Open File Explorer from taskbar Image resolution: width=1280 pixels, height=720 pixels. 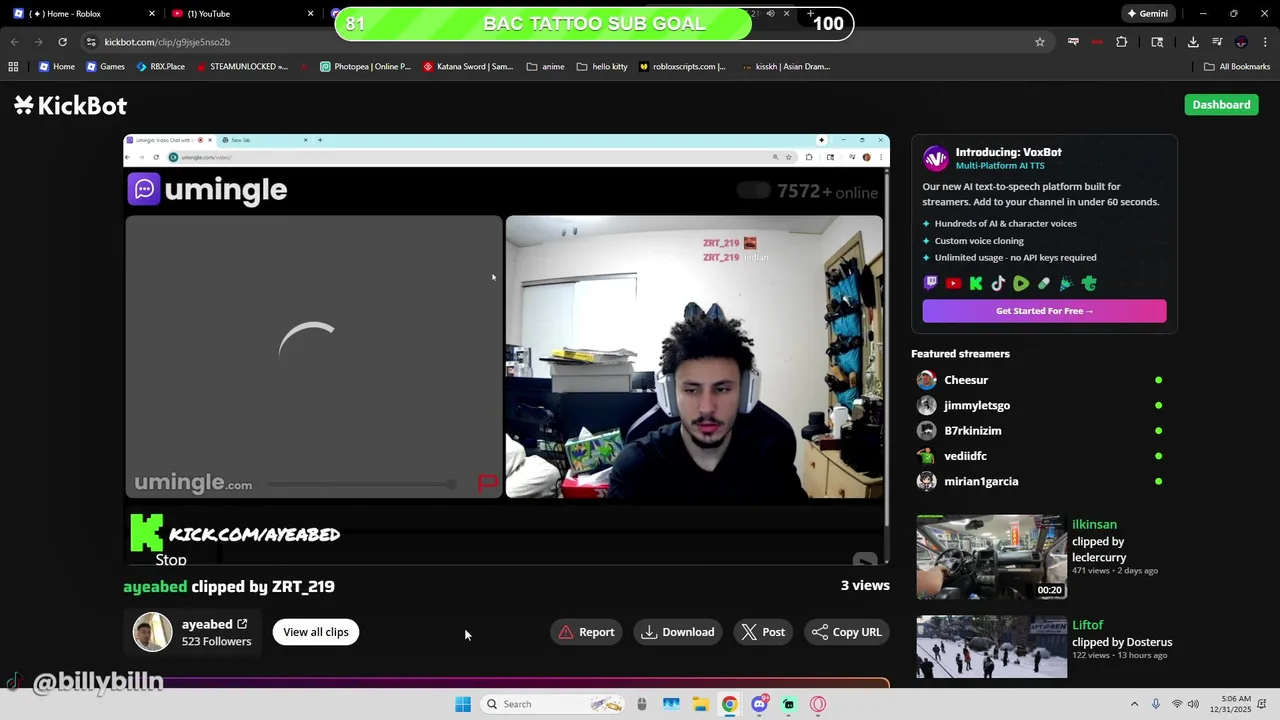(700, 704)
